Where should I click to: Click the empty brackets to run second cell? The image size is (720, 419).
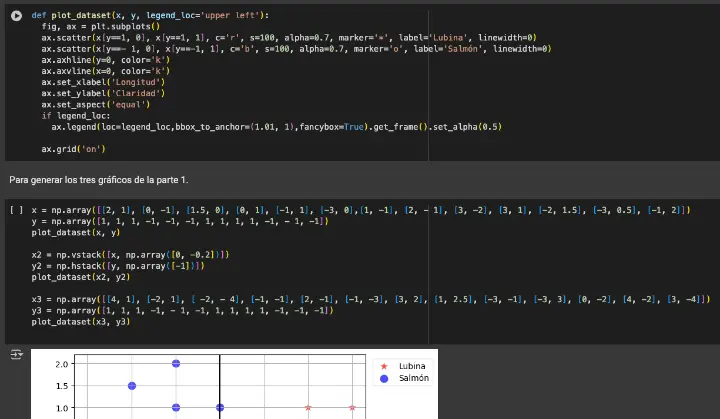click(16, 212)
